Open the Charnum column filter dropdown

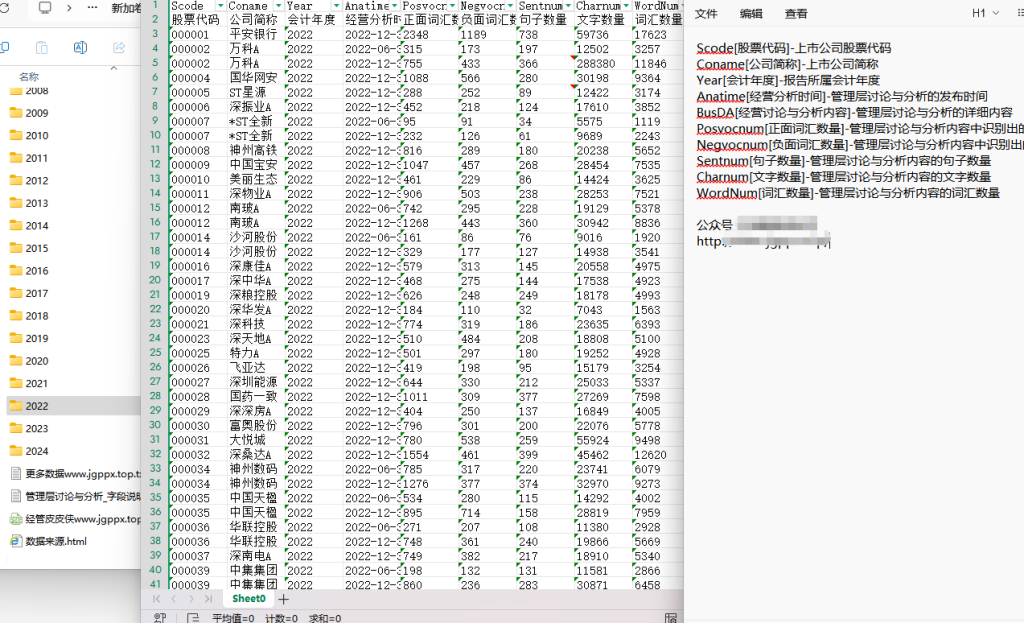point(626,6)
